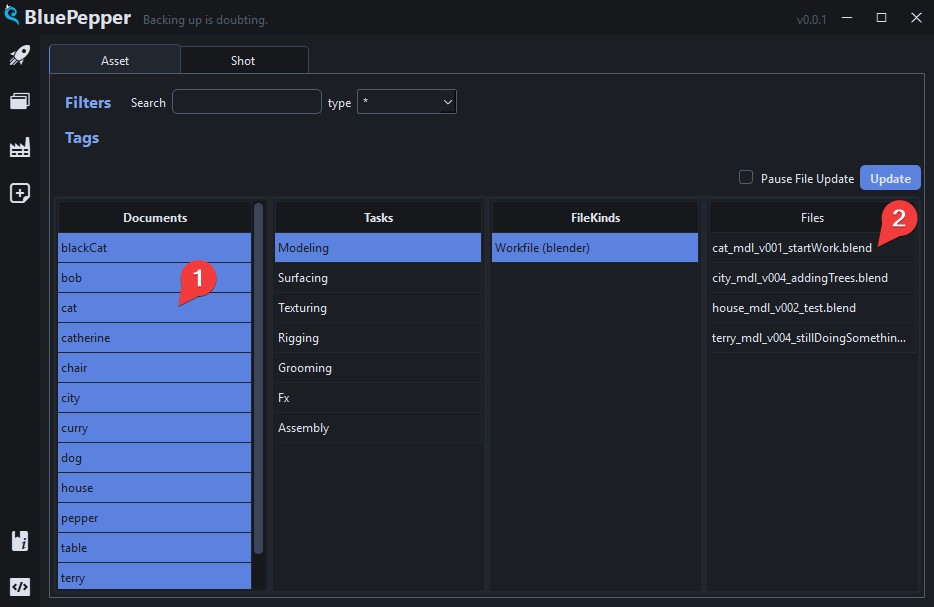Select house_mdl_v002_test.blend file
The height and width of the screenshot is (607, 934).
pos(812,308)
